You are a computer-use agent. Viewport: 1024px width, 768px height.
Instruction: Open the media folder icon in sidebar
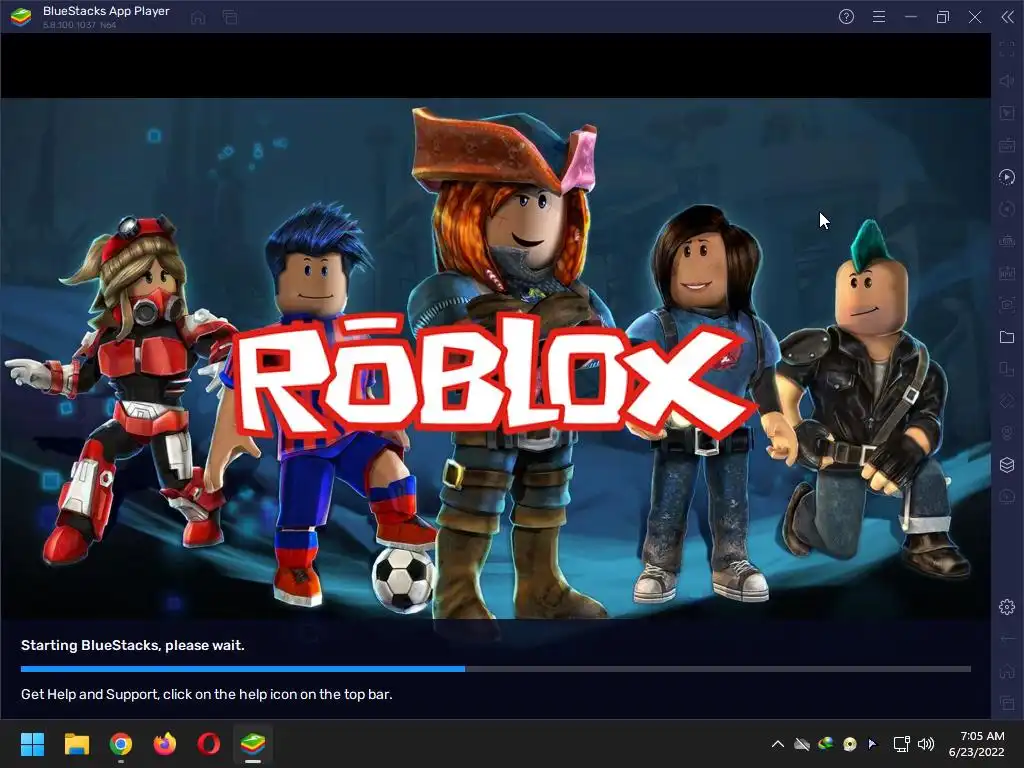tap(1007, 337)
